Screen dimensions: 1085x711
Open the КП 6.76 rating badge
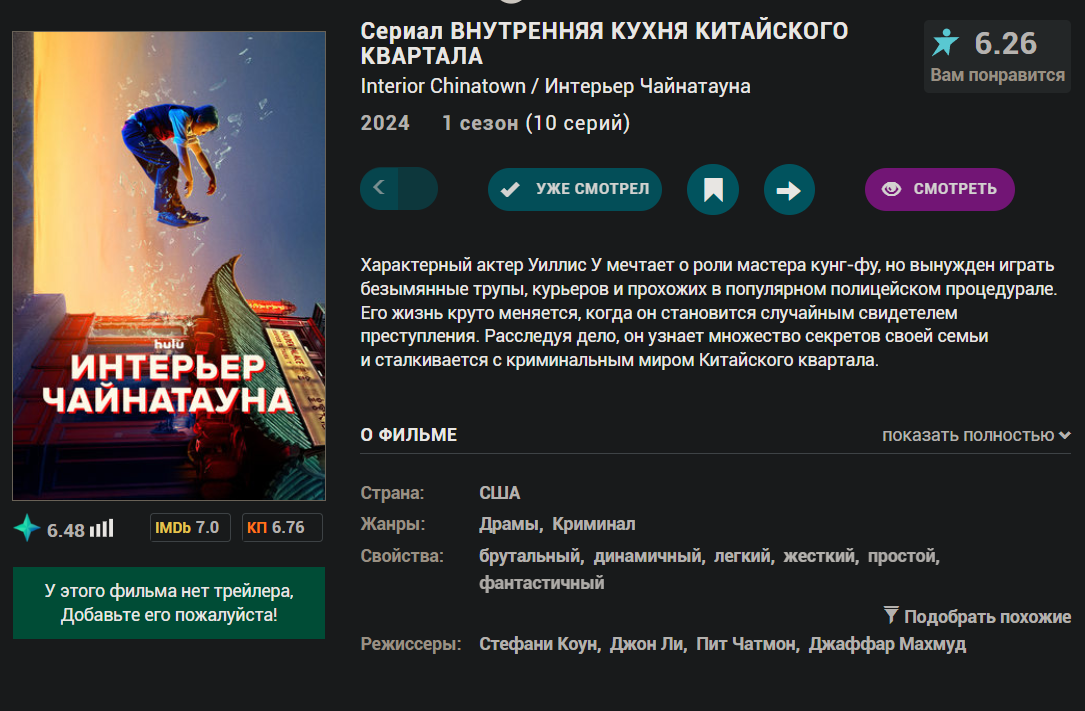282,528
